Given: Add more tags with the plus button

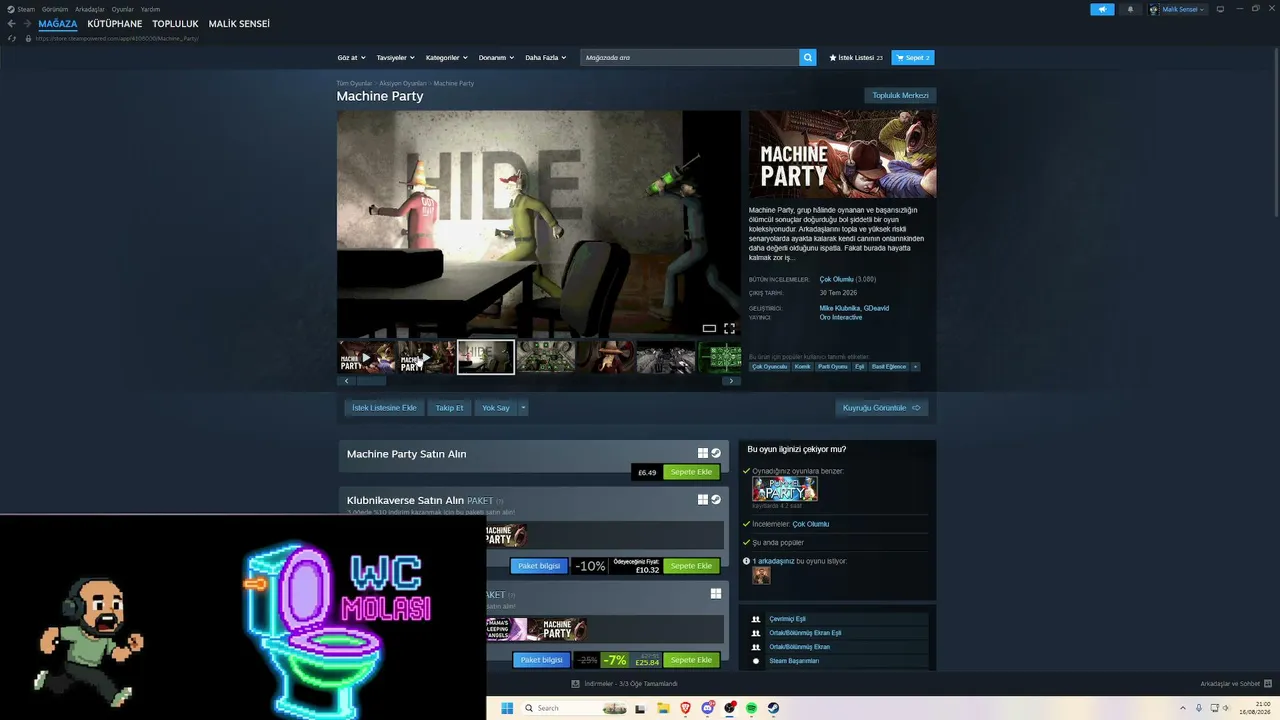Looking at the screenshot, I should click(915, 367).
